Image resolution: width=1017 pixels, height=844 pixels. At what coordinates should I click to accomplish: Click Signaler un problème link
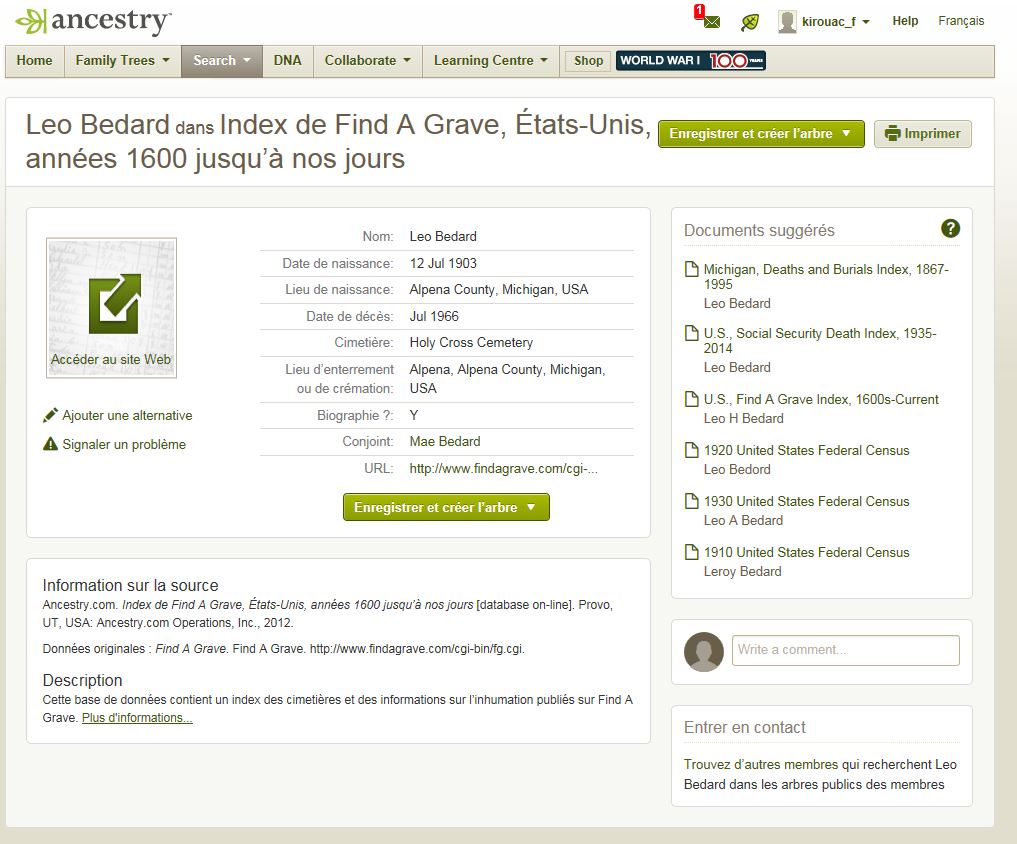[x=124, y=444]
